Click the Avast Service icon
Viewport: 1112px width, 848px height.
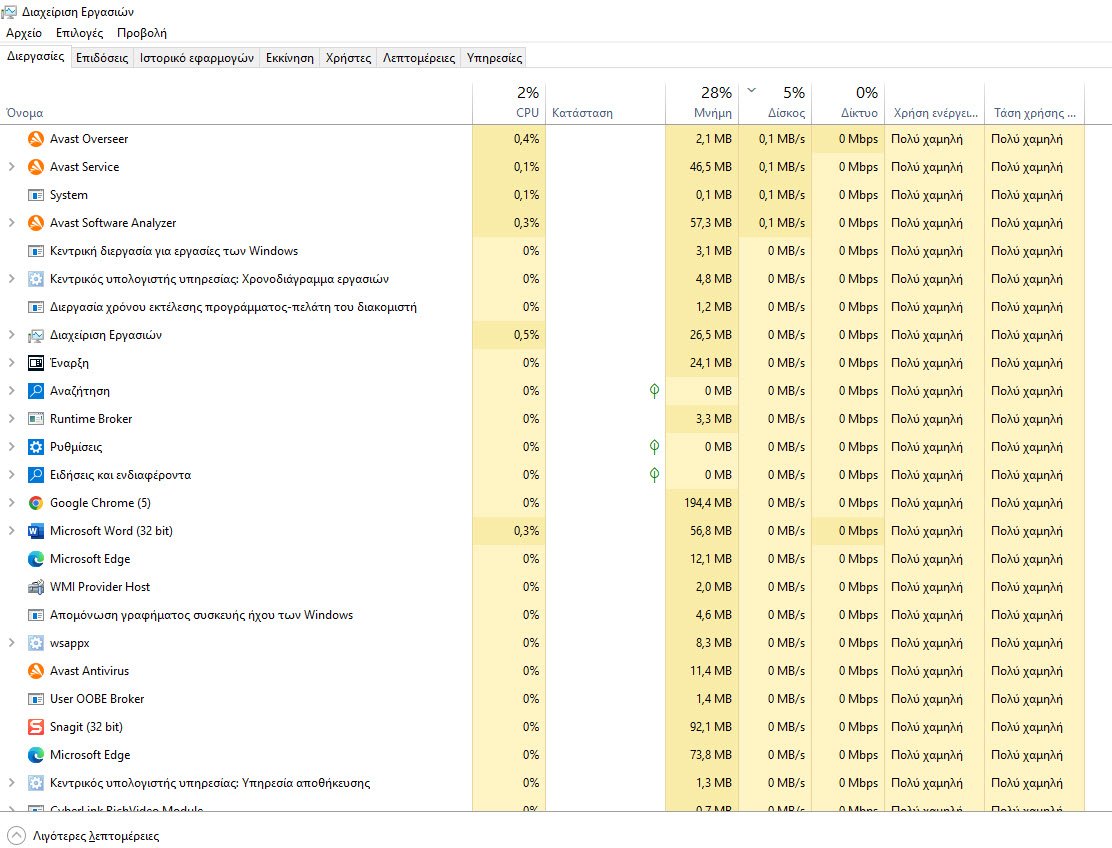[x=35, y=167]
